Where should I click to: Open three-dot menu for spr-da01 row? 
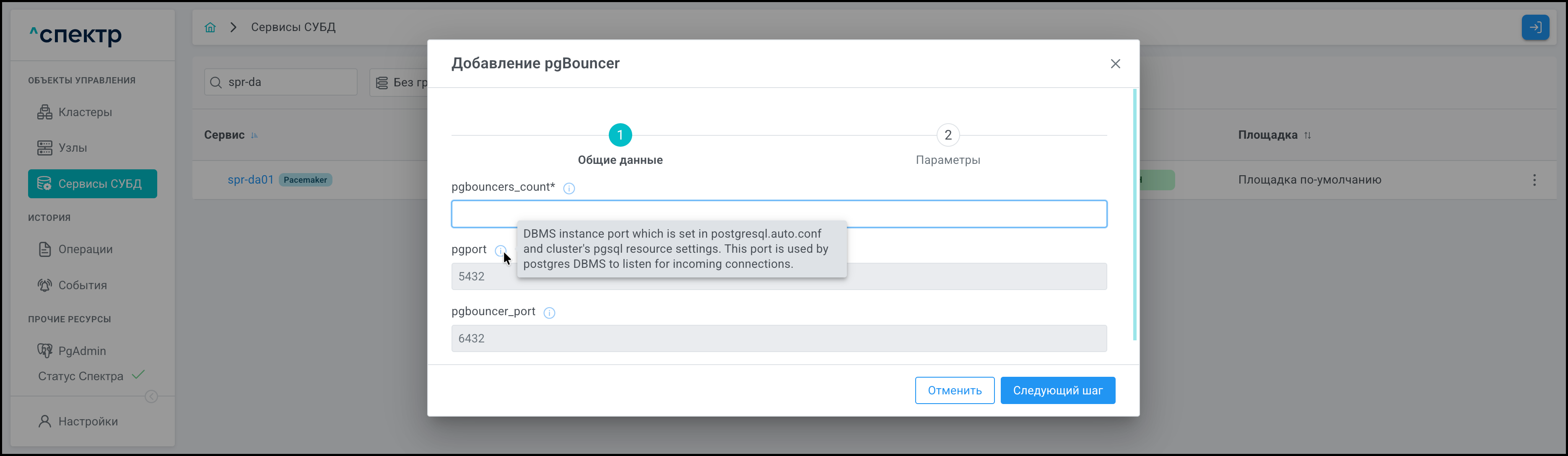[x=1533, y=180]
